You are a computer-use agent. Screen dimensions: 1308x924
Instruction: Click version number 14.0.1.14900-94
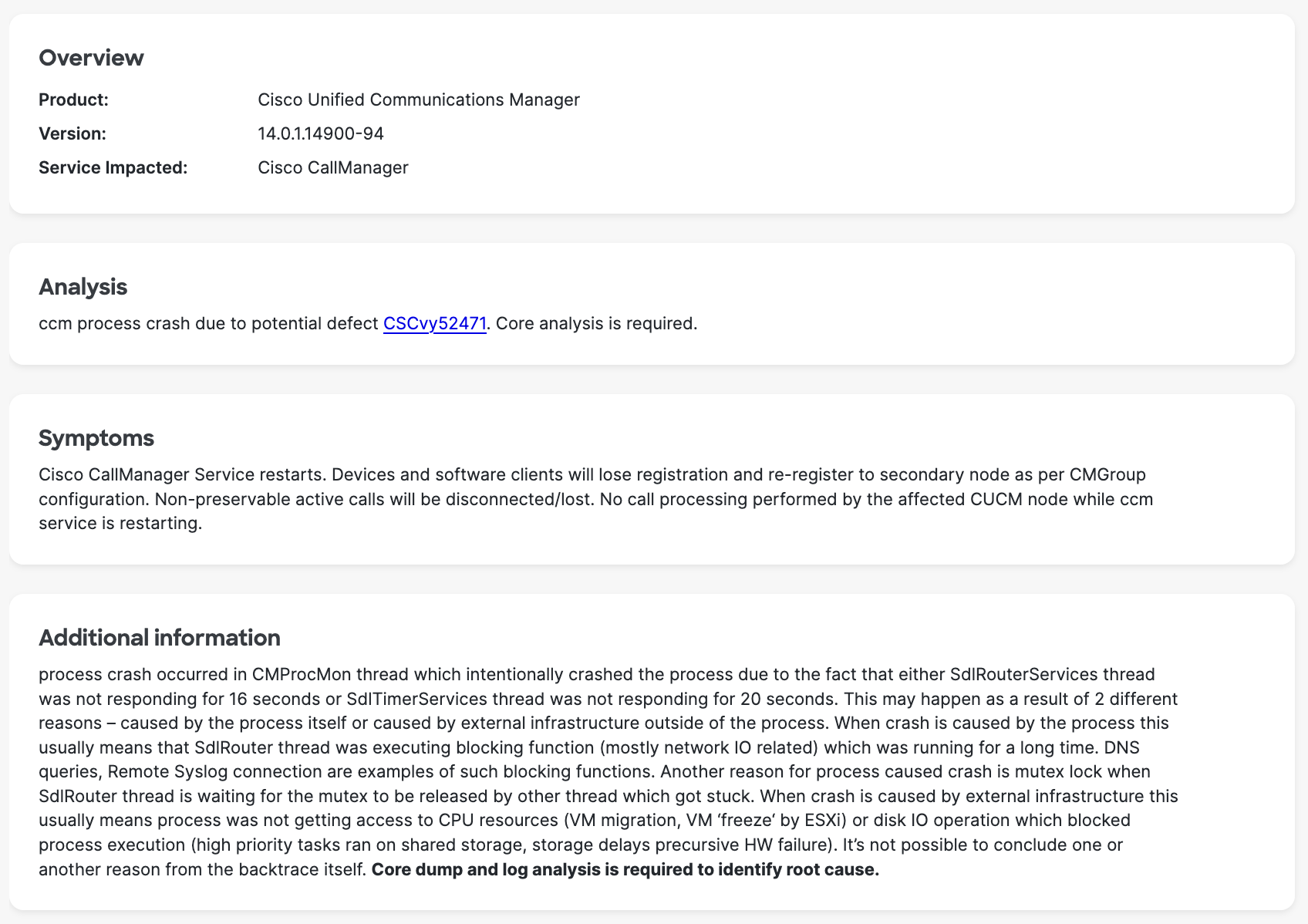point(320,134)
